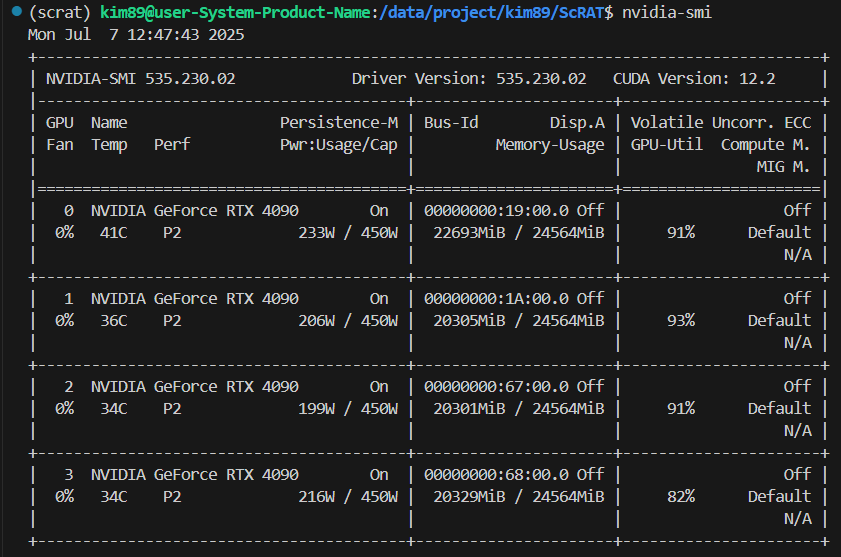Click the Pwr:Usage/Cap header
Image resolution: width=841 pixels, height=557 pixels.
339,145
